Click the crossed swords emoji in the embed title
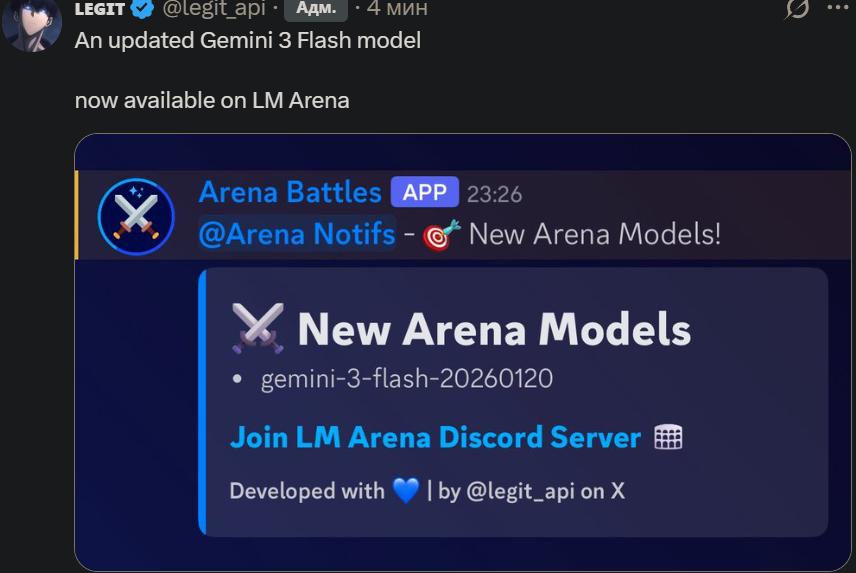The width and height of the screenshot is (856, 573). pos(258,329)
